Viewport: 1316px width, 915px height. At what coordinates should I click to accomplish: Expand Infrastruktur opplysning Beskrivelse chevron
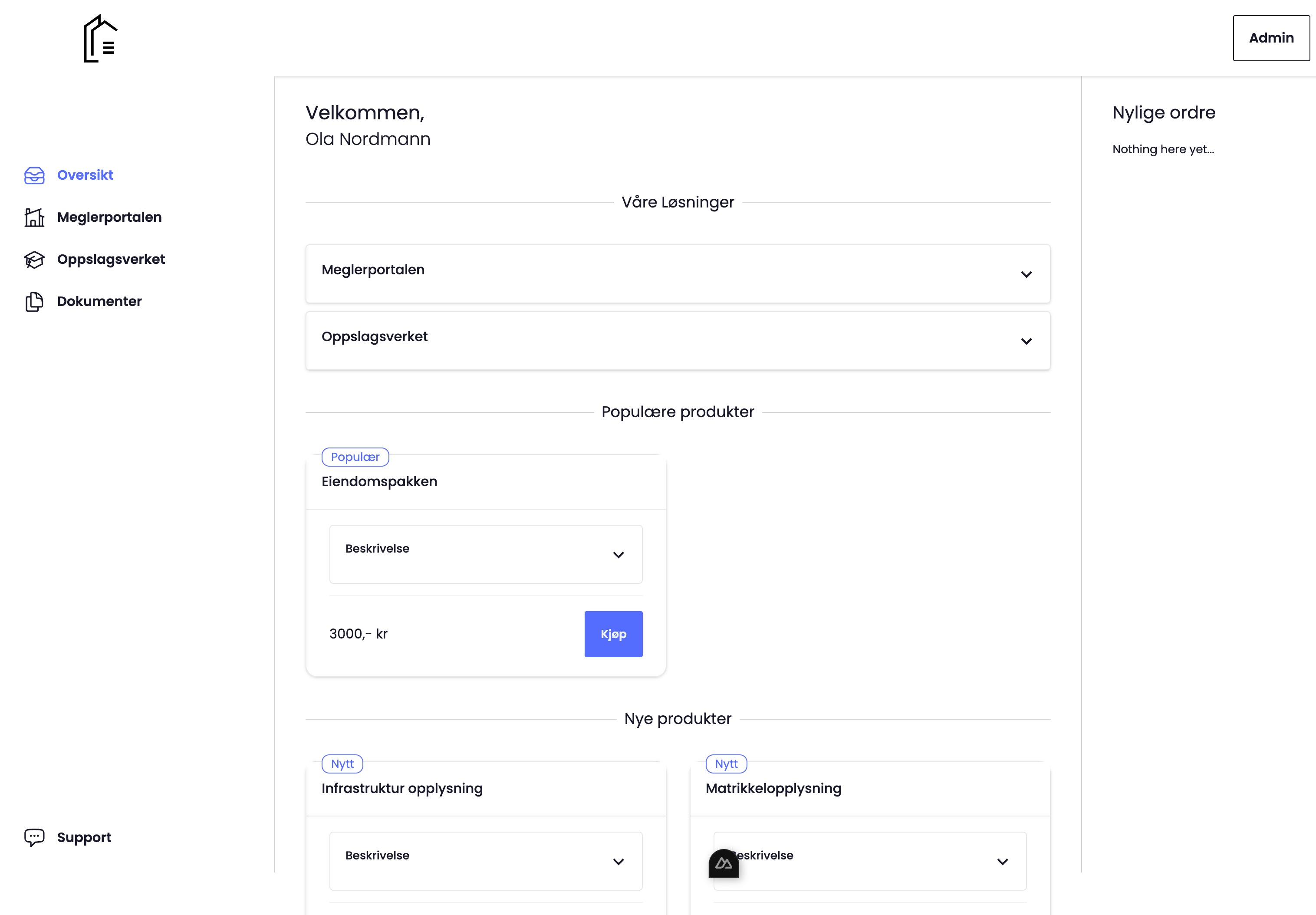pyautogui.click(x=618, y=862)
